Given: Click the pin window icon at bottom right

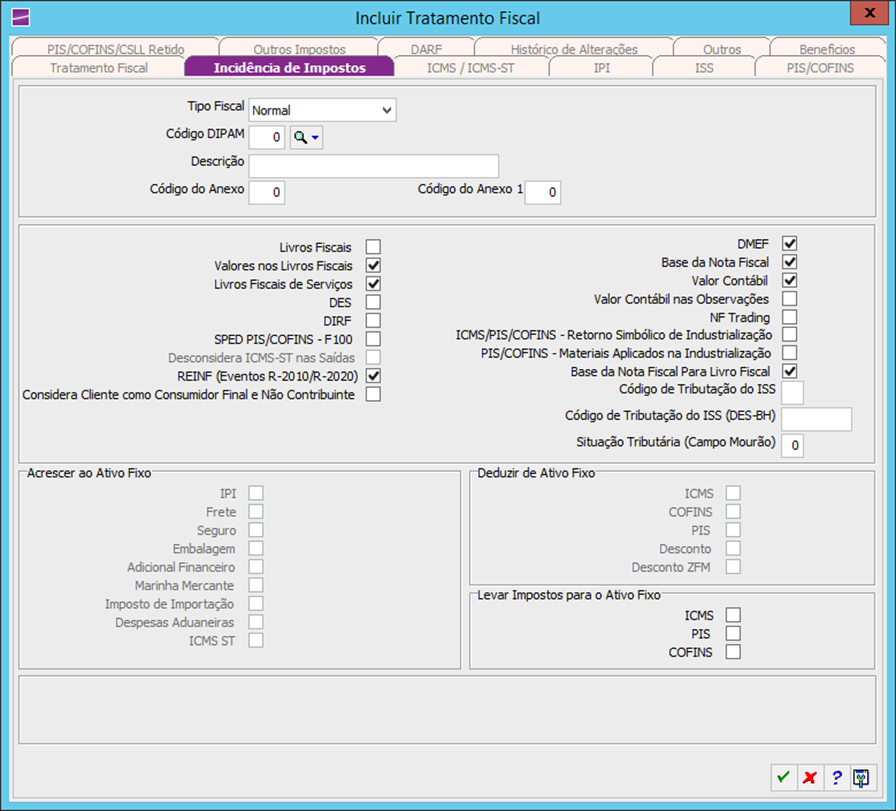Looking at the screenshot, I should (x=862, y=777).
